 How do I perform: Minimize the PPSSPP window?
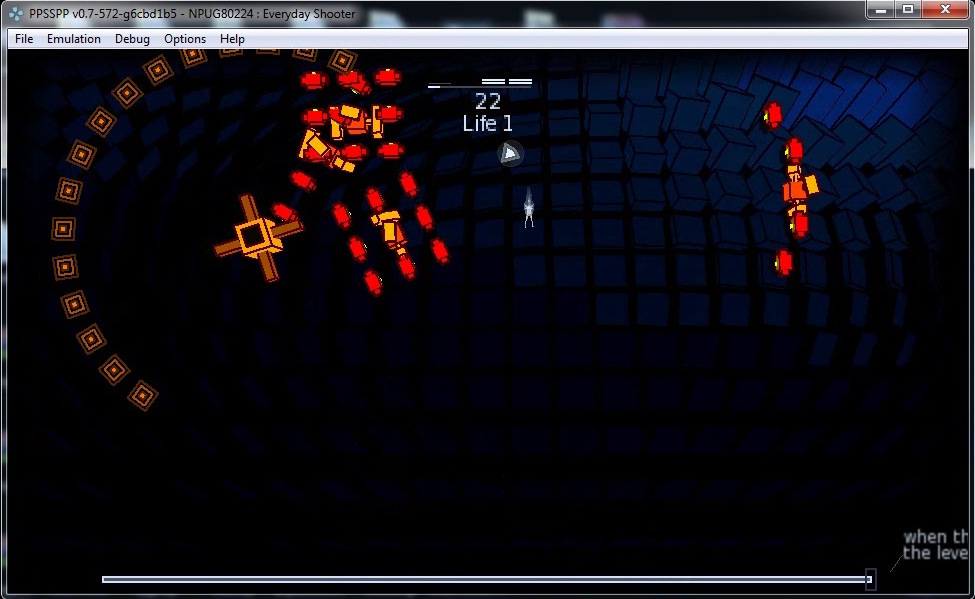point(880,10)
